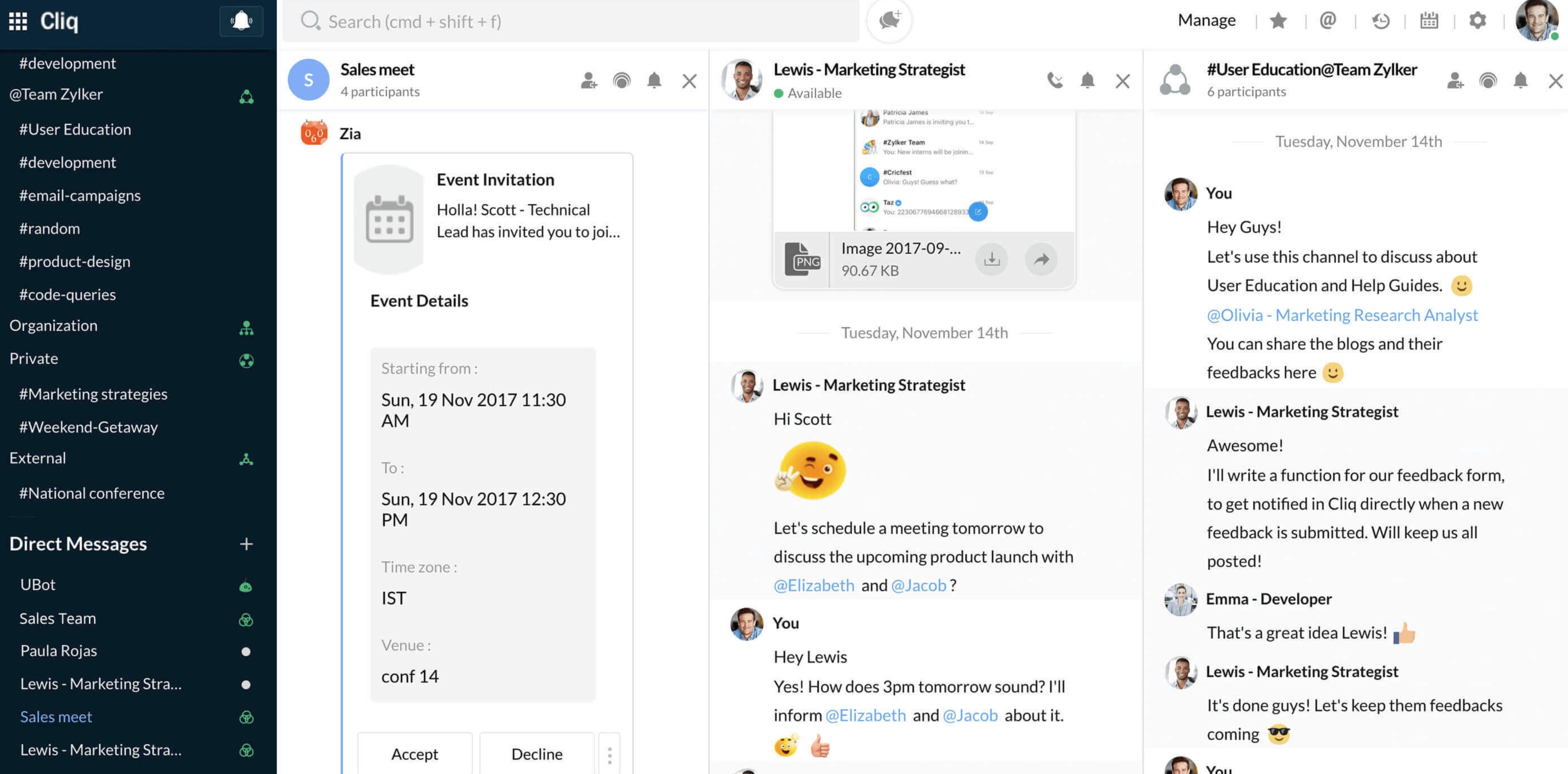
Task: Accept the event invitation
Action: [x=414, y=754]
